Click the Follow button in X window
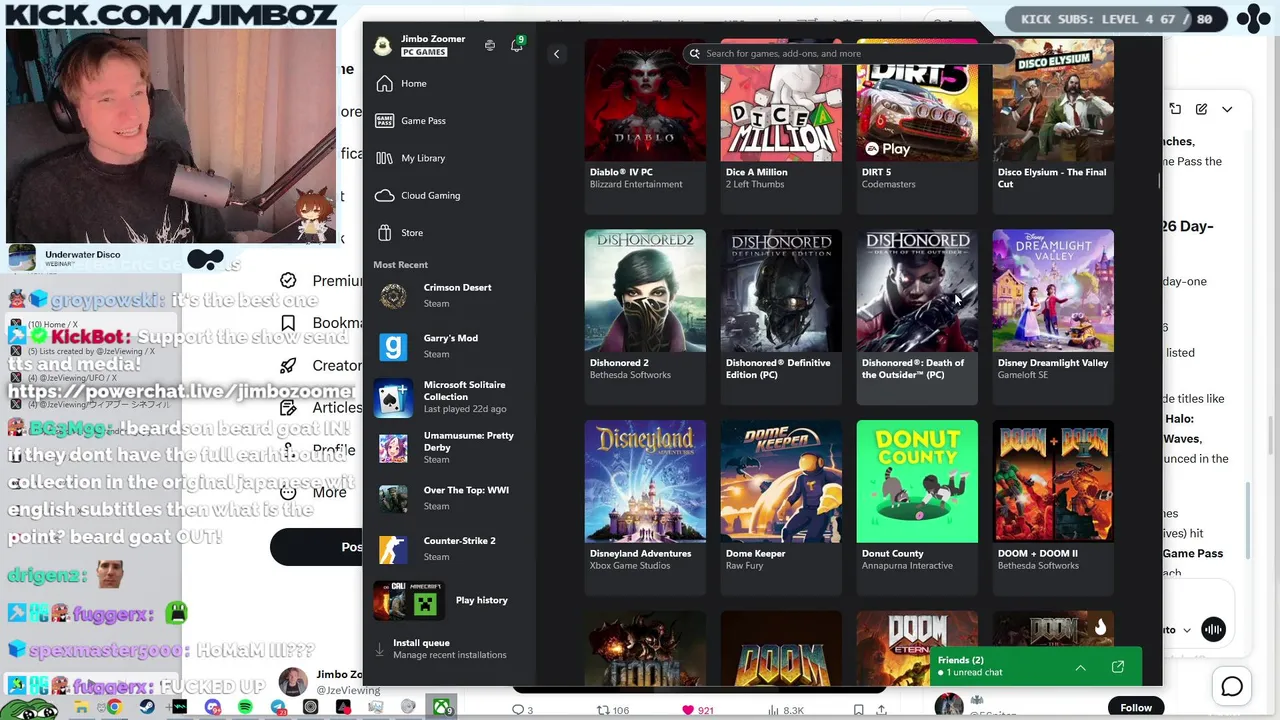1280x720 pixels. [1136, 708]
